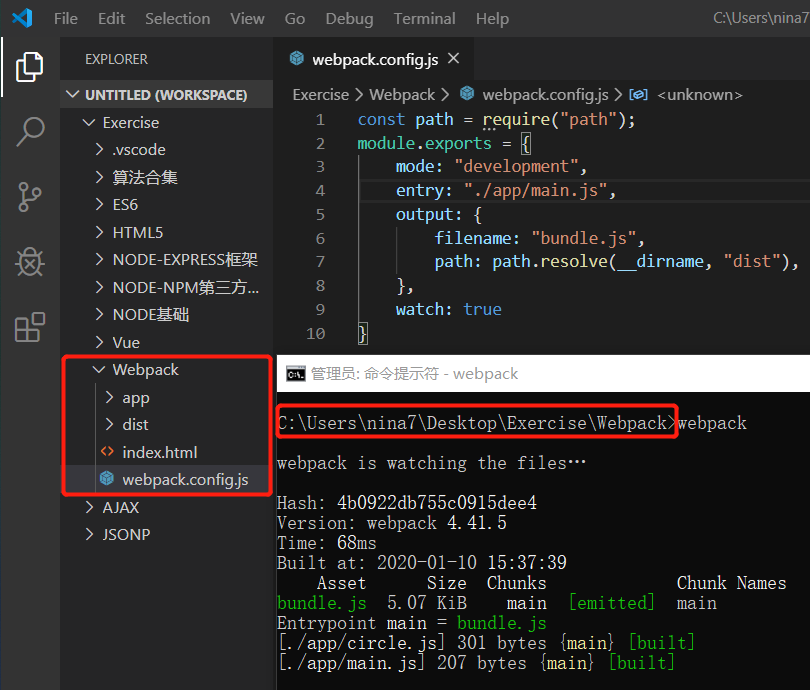The height and width of the screenshot is (690, 810).
Task: Click the 'true' value after watch
Action: click(482, 309)
